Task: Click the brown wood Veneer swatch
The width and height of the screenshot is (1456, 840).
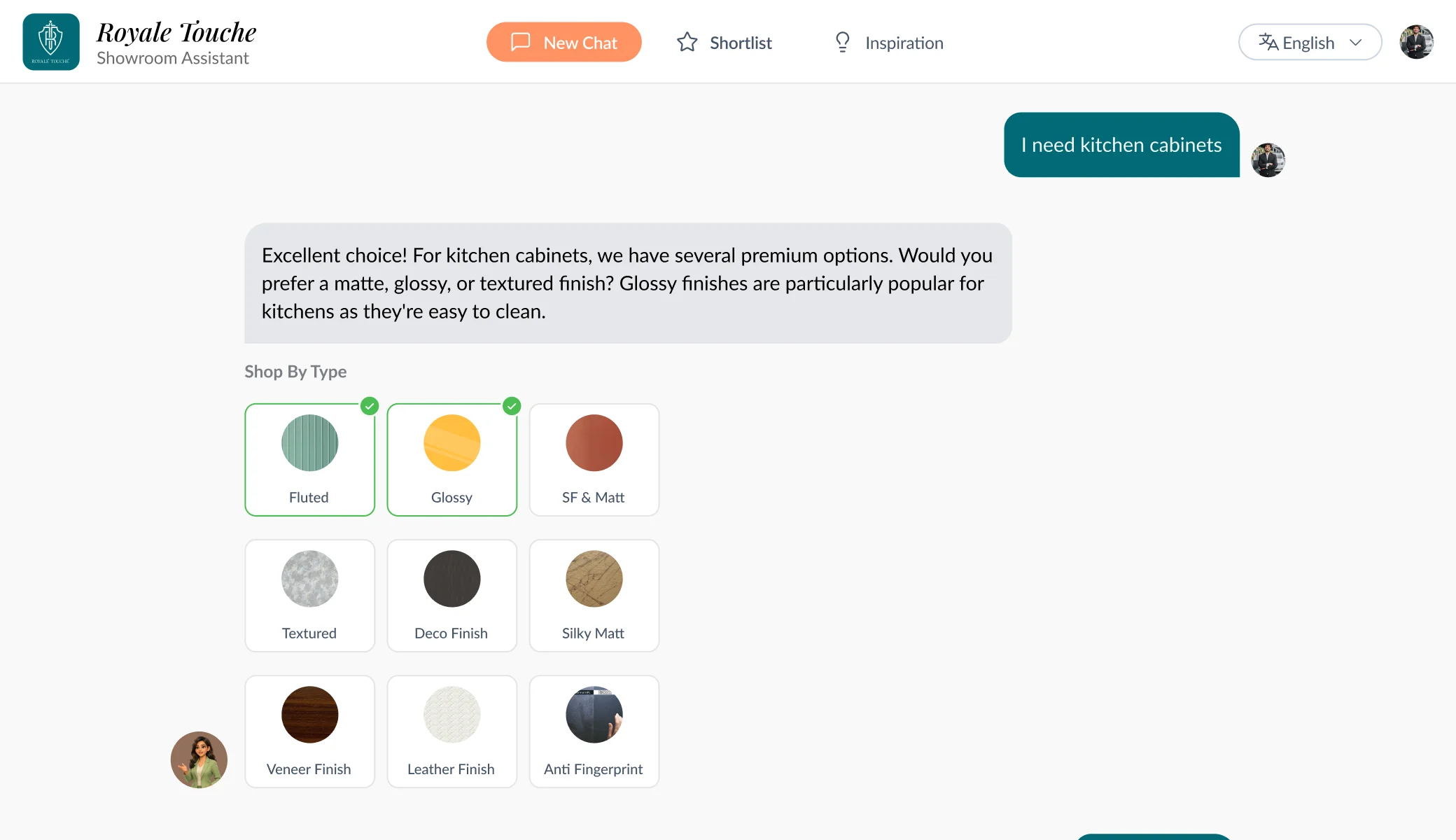Action: [309, 715]
